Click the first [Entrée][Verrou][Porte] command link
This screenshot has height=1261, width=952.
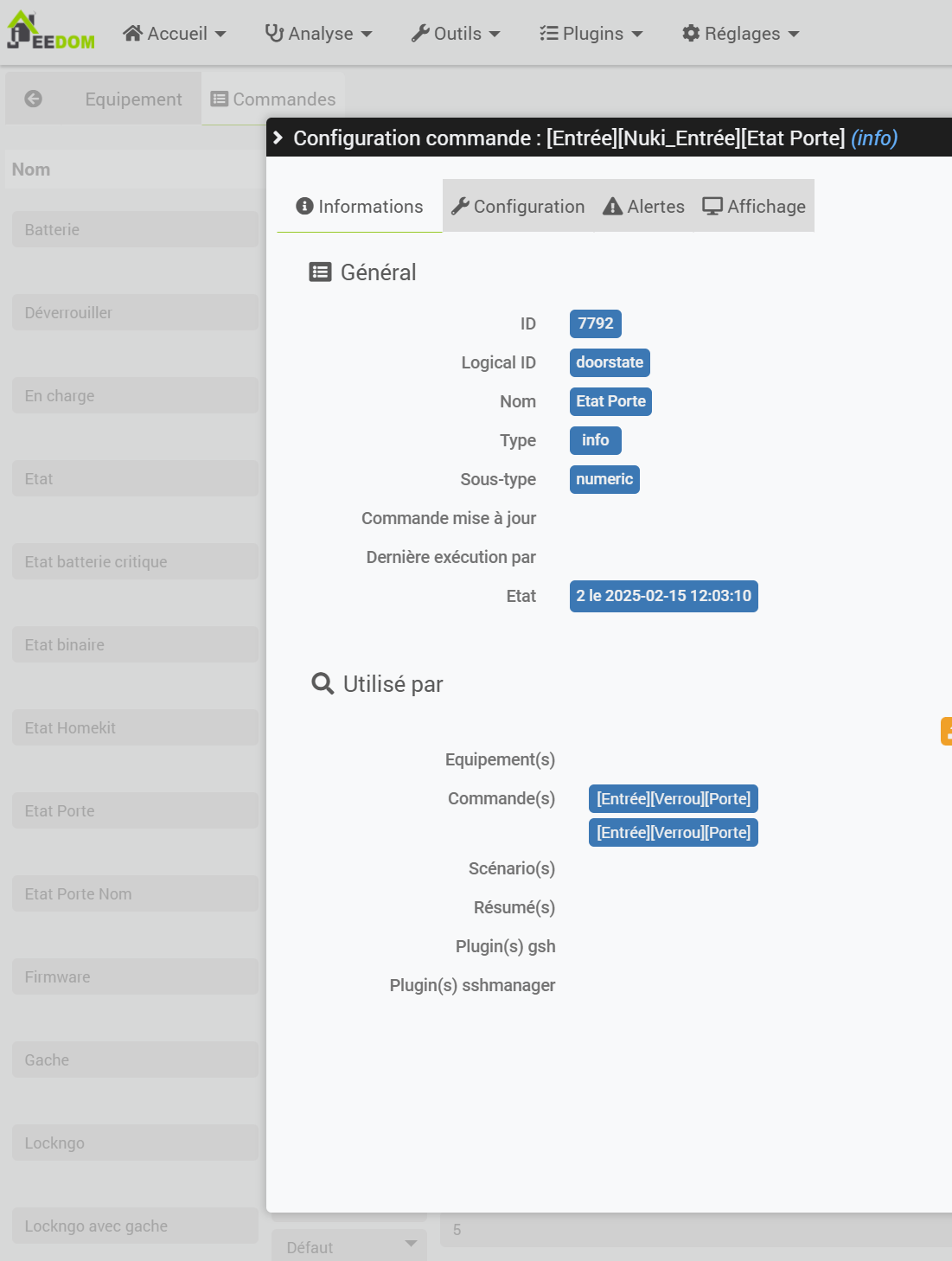[x=673, y=798]
